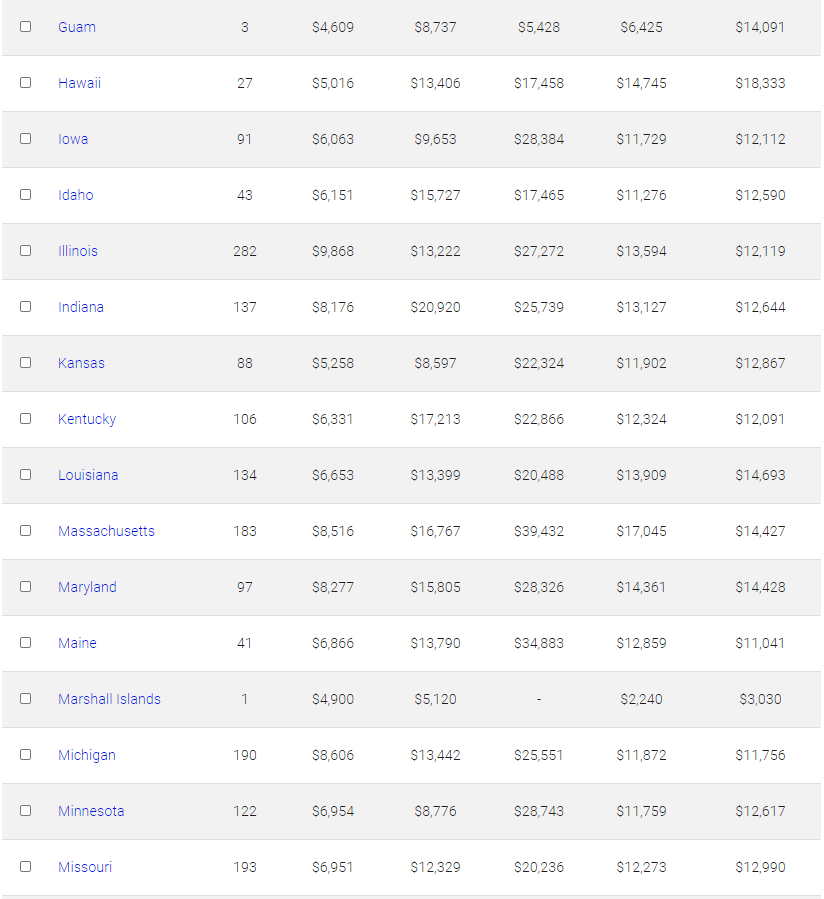Tick the checkbox for Iowa
Screen dimensions: 824x899
point(25,139)
